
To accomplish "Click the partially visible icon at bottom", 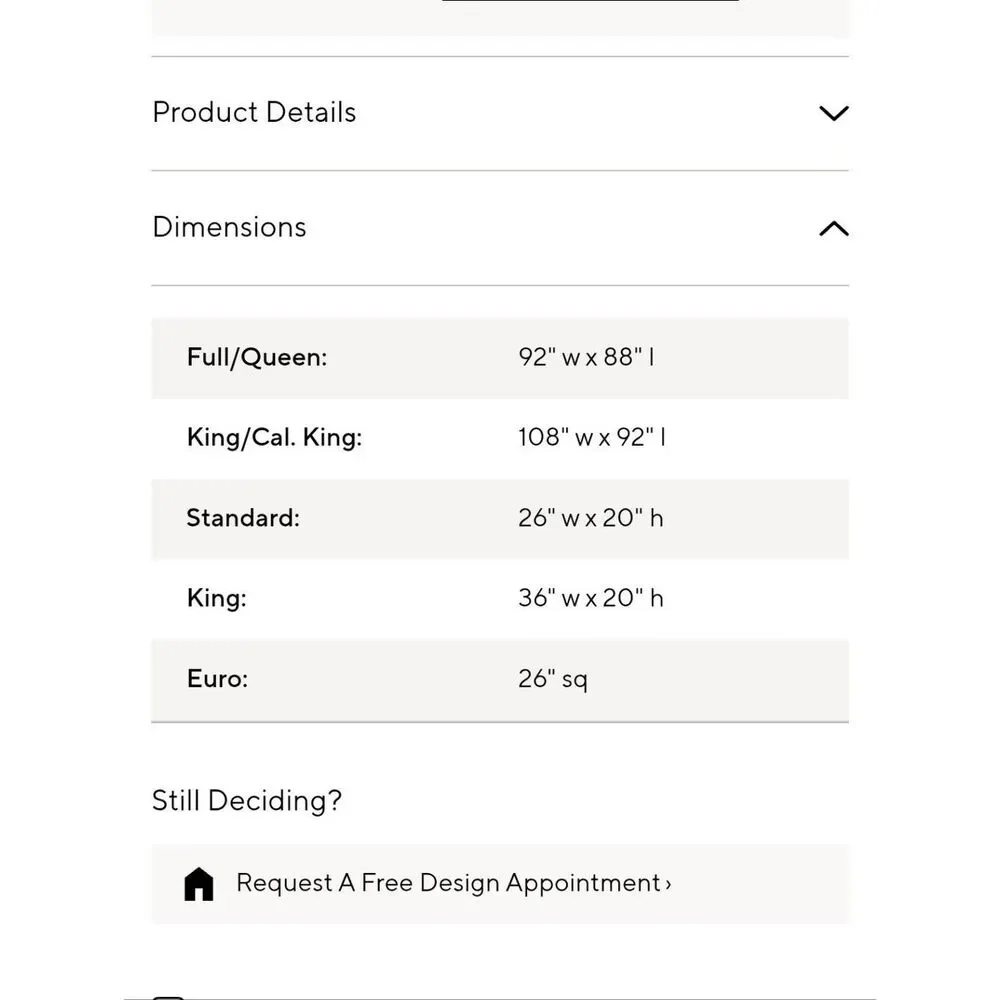I will point(168,997).
